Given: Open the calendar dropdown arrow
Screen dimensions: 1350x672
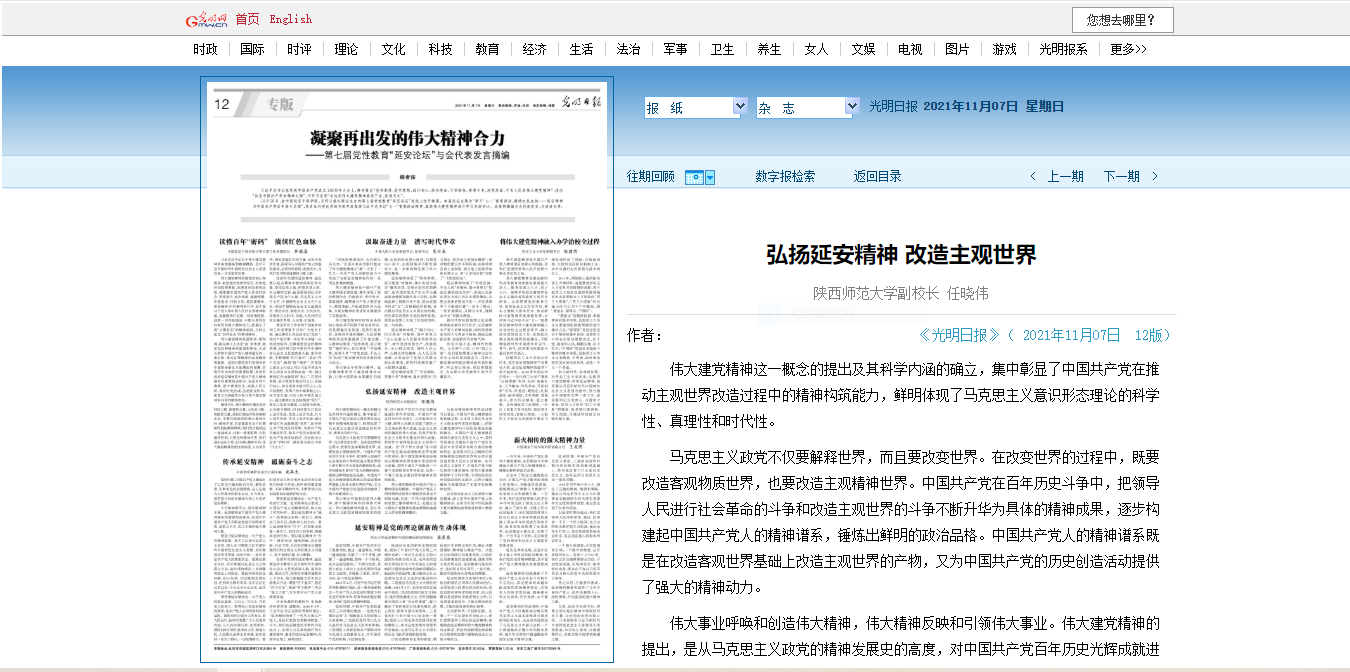Looking at the screenshot, I should tap(710, 177).
